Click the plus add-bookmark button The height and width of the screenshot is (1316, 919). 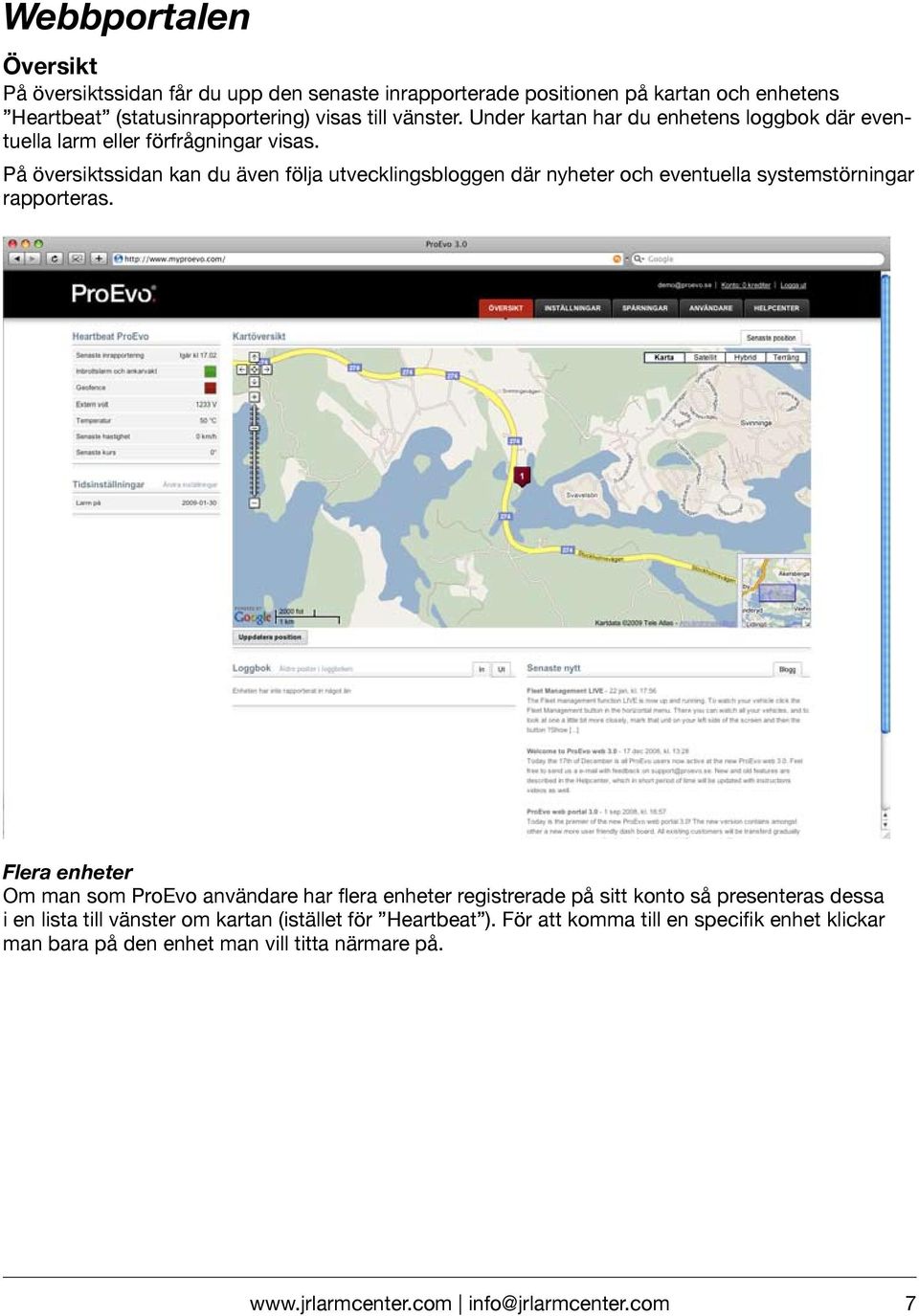(99, 258)
